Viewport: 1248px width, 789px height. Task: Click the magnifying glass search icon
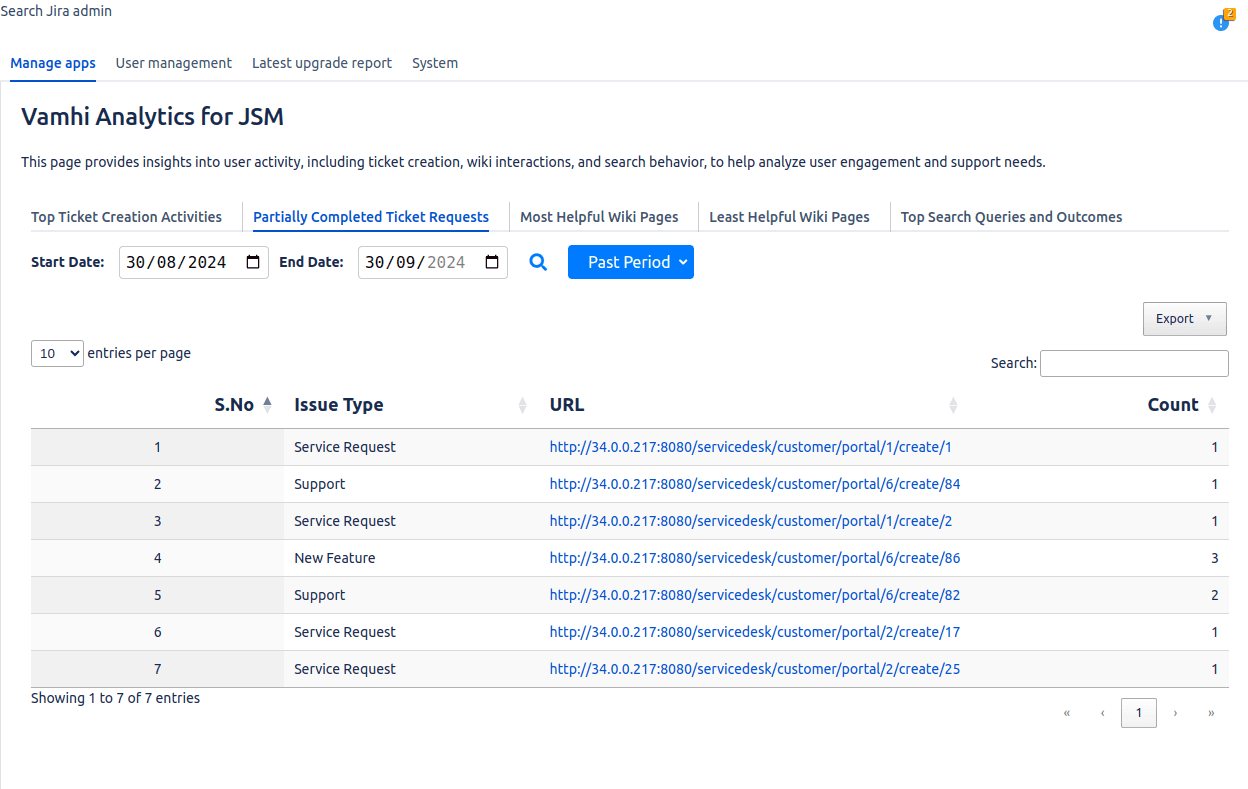(x=538, y=262)
